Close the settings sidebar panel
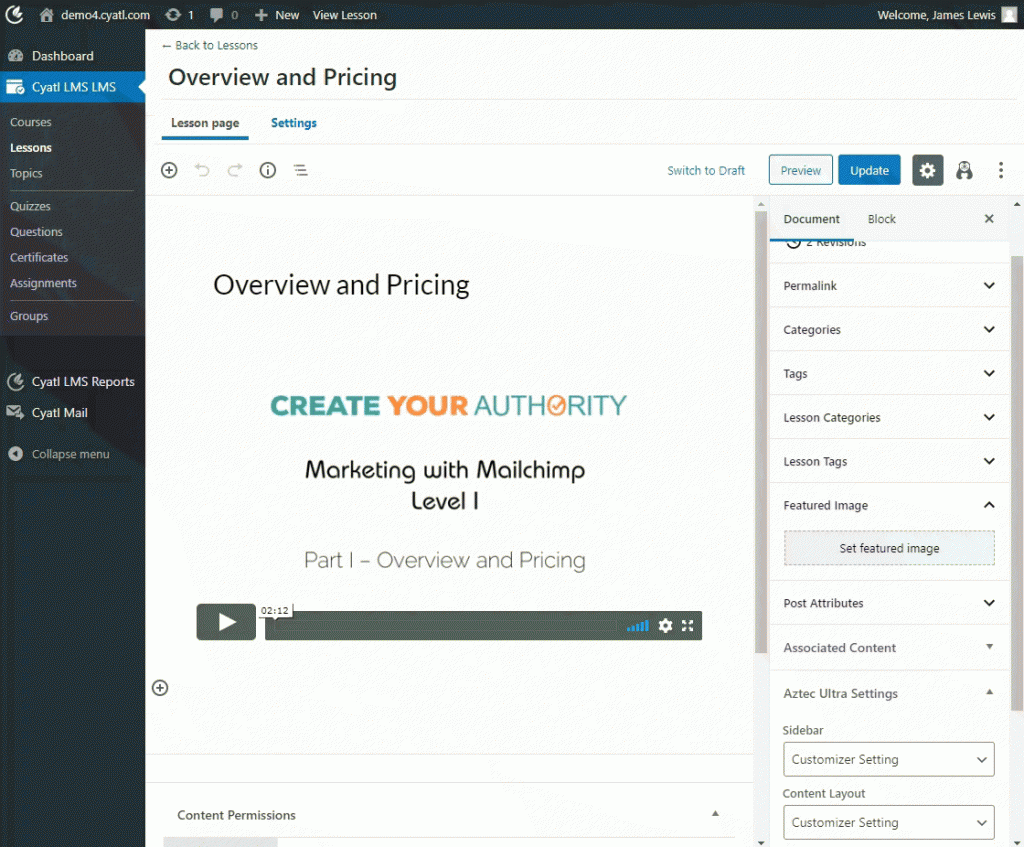 [989, 219]
